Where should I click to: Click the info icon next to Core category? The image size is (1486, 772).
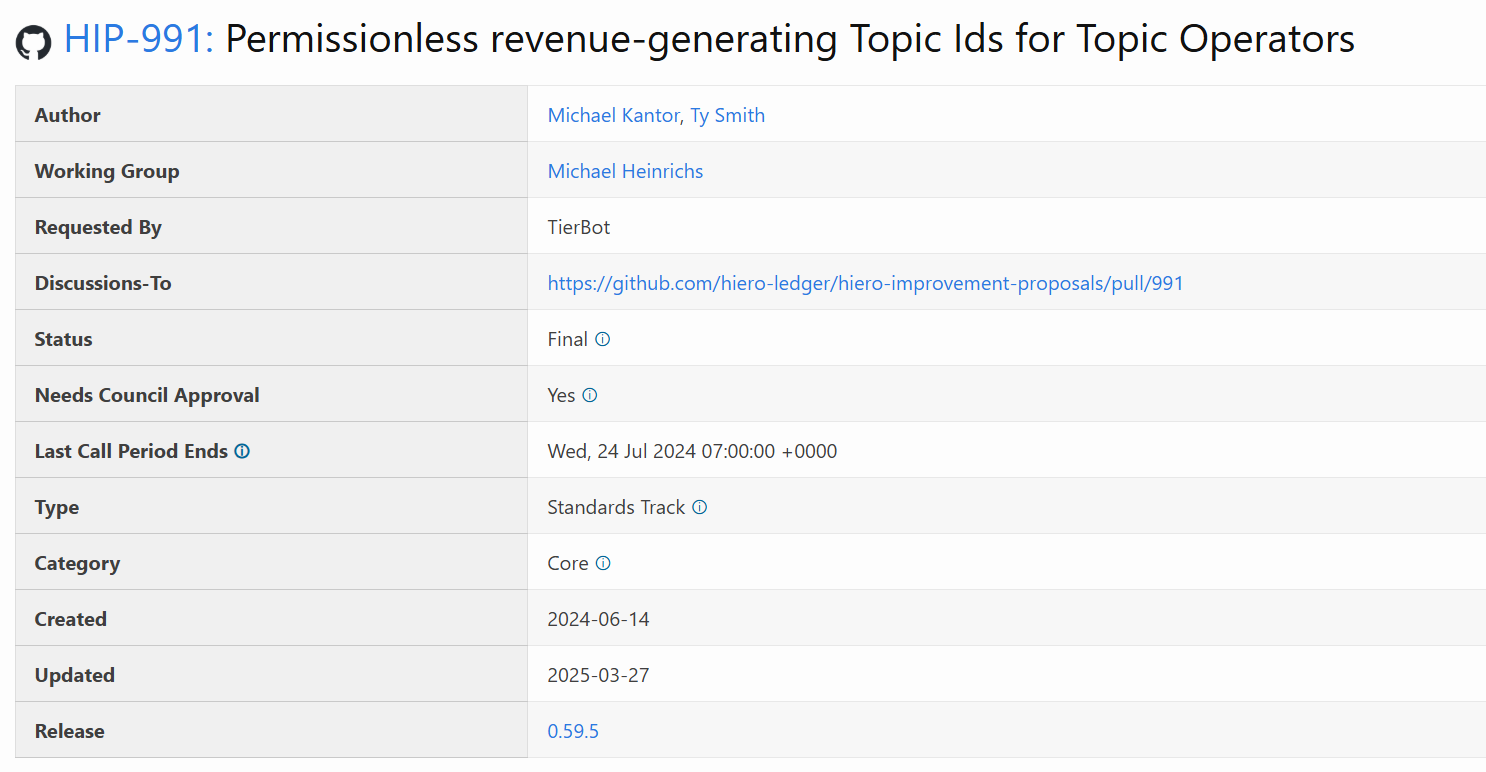[603, 563]
